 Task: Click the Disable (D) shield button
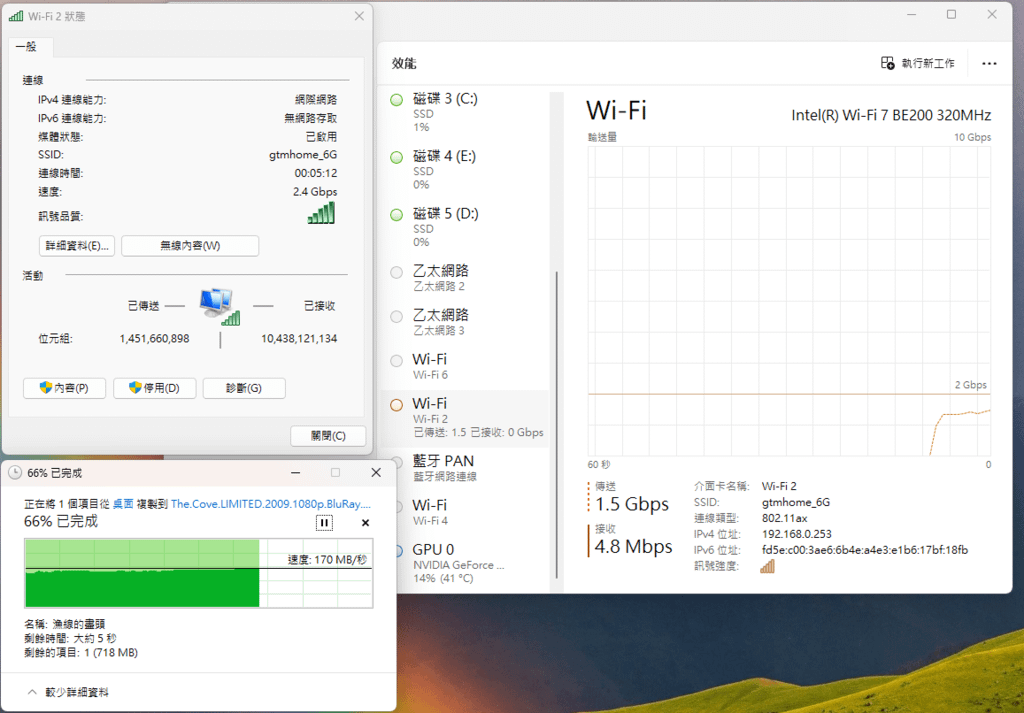(x=154, y=388)
